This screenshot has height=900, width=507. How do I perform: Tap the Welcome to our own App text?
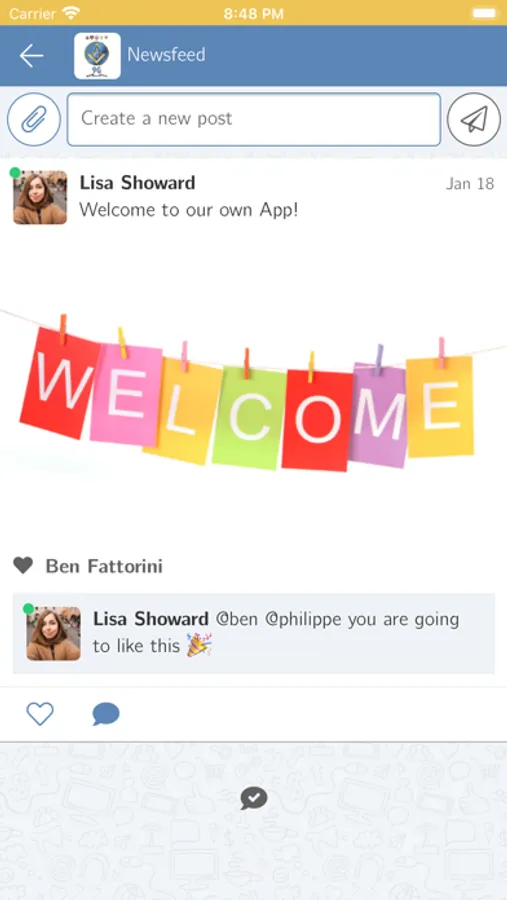point(189,210)
